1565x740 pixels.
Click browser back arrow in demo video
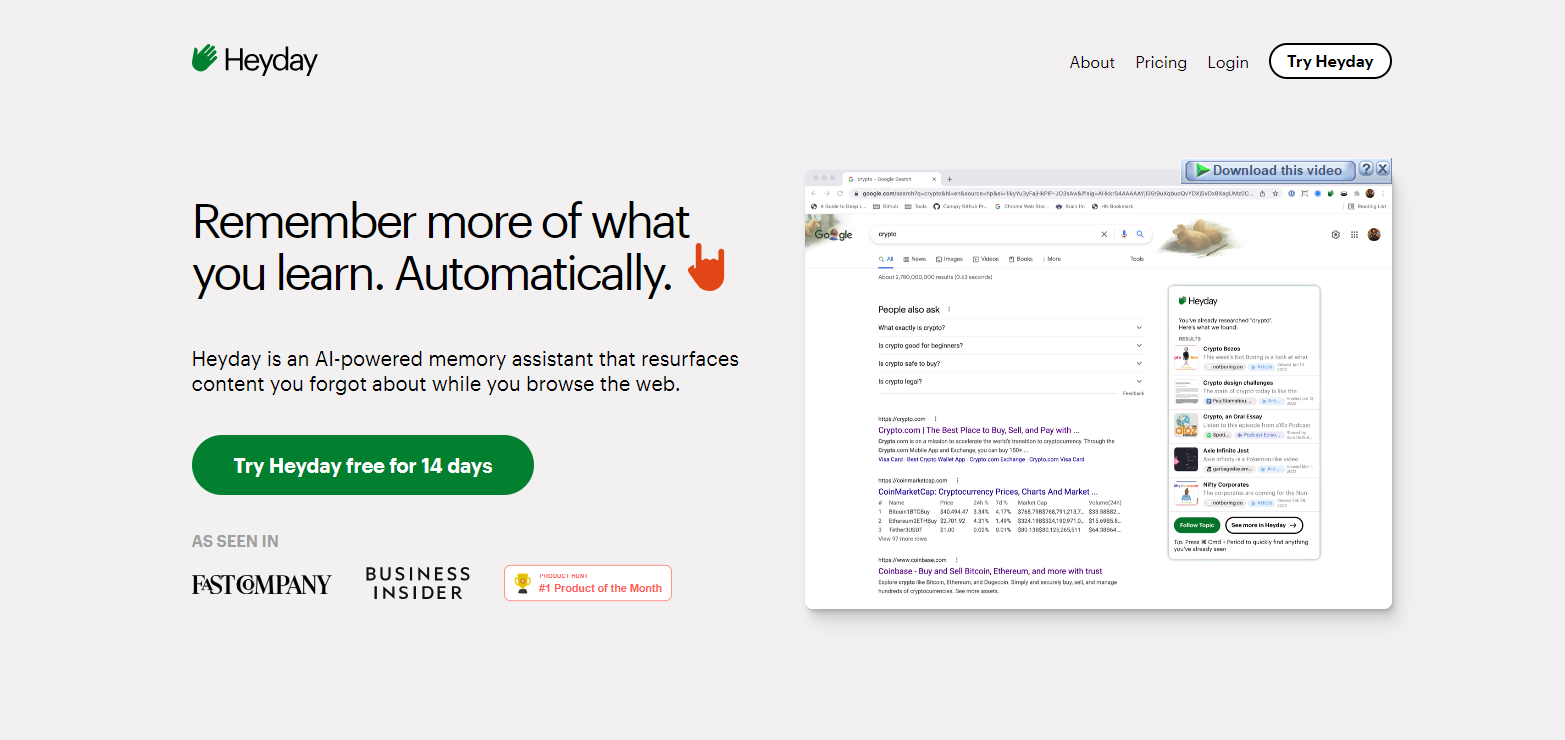pyautogui.click(x=814, y=193)
